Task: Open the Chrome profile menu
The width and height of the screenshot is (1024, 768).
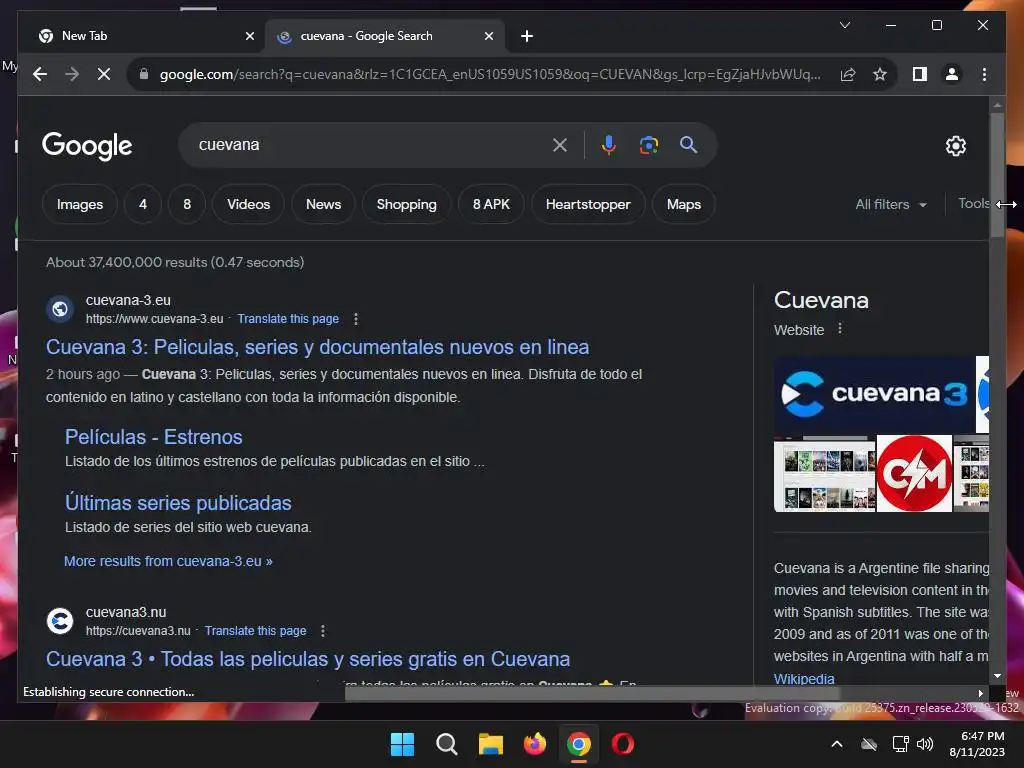Action: 952,74
